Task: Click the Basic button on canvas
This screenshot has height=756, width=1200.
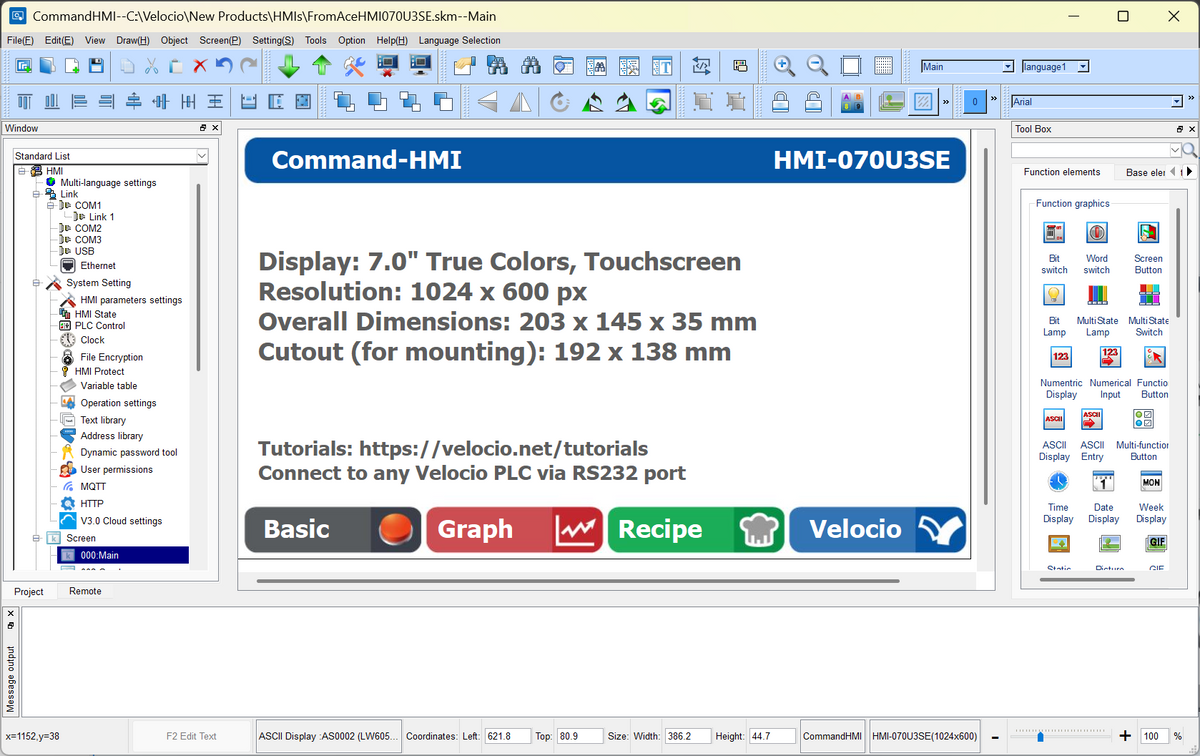Action: pos(333,530)
